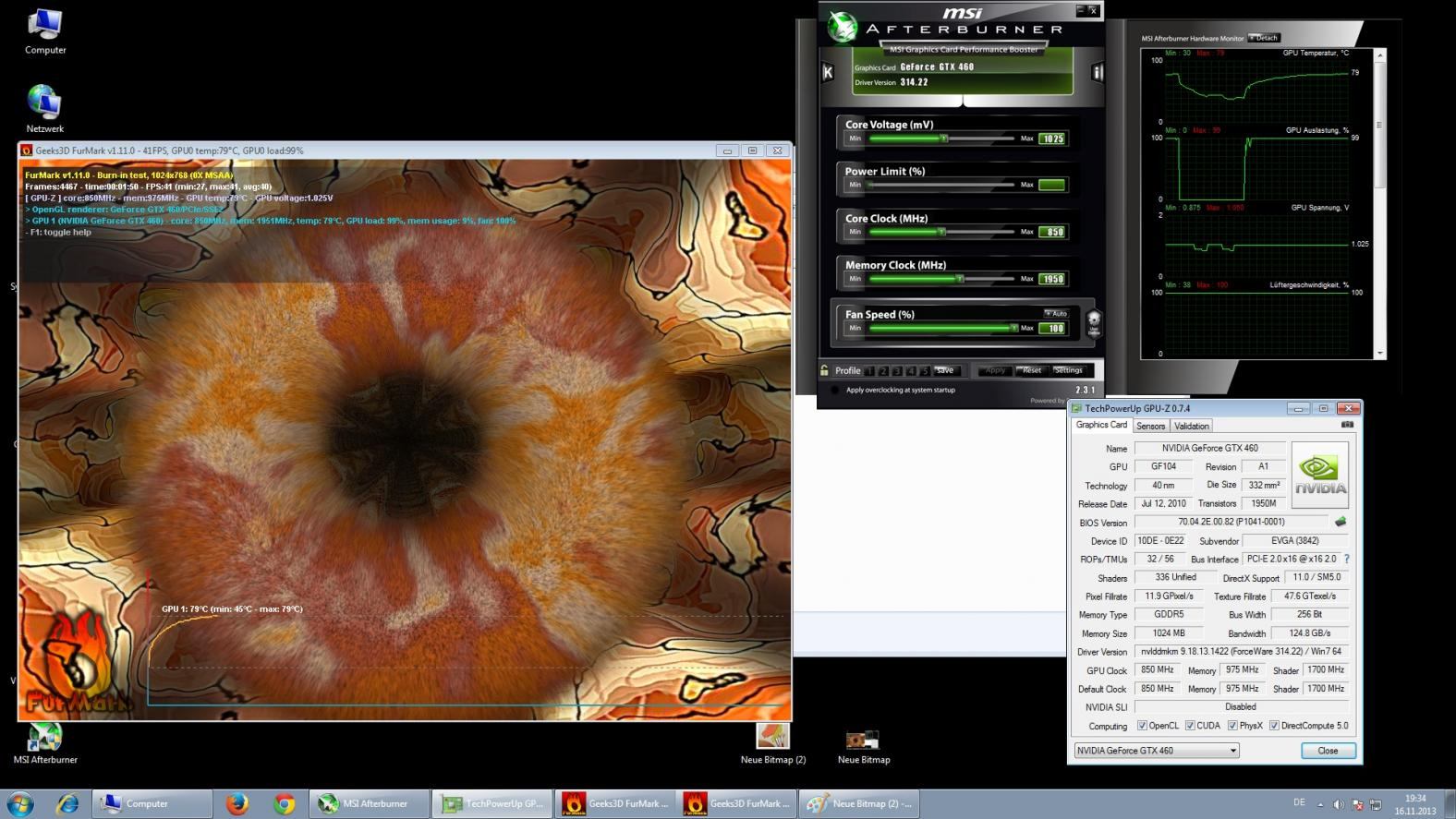Screen dimensions: 1456x819
Task: Open MSI Afterburner Kombustor K button
Action: pos(827,72)
